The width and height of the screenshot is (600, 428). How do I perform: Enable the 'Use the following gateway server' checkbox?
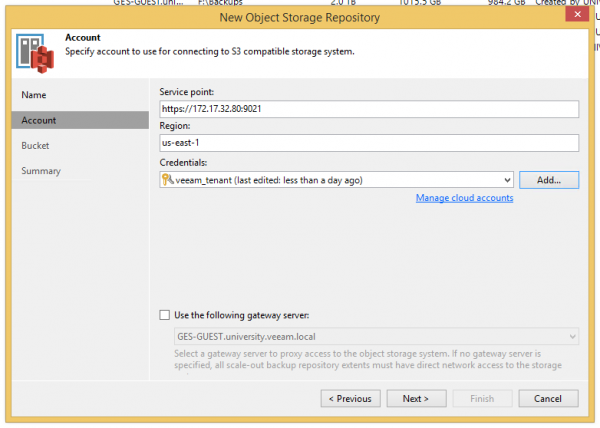click(x=165, y=315)
